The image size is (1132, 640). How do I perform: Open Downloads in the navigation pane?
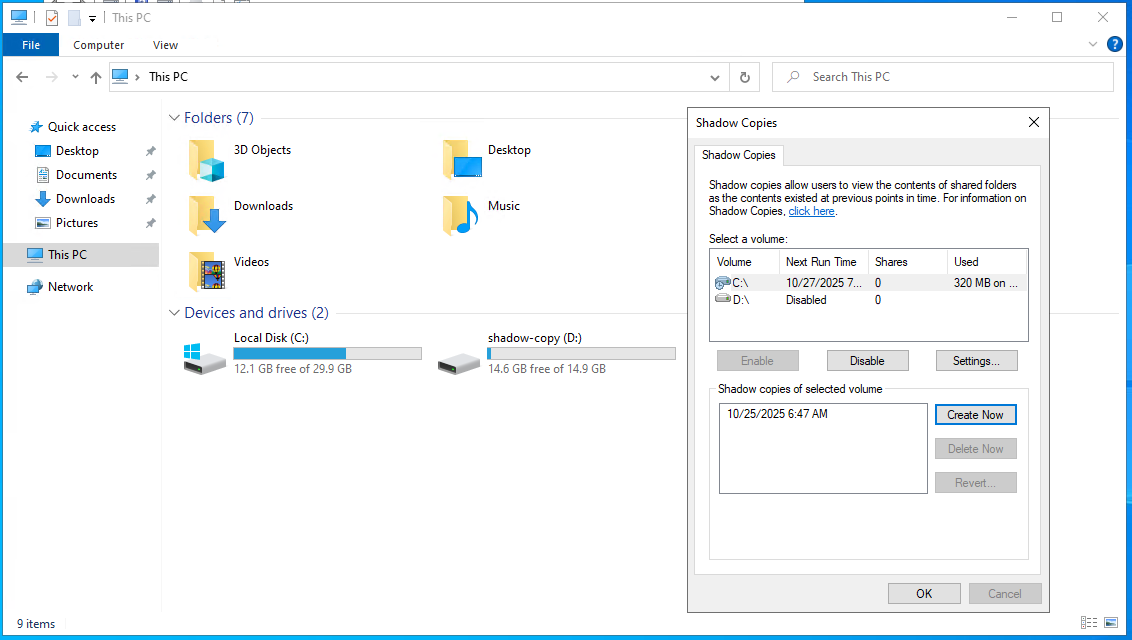(85, 199)
